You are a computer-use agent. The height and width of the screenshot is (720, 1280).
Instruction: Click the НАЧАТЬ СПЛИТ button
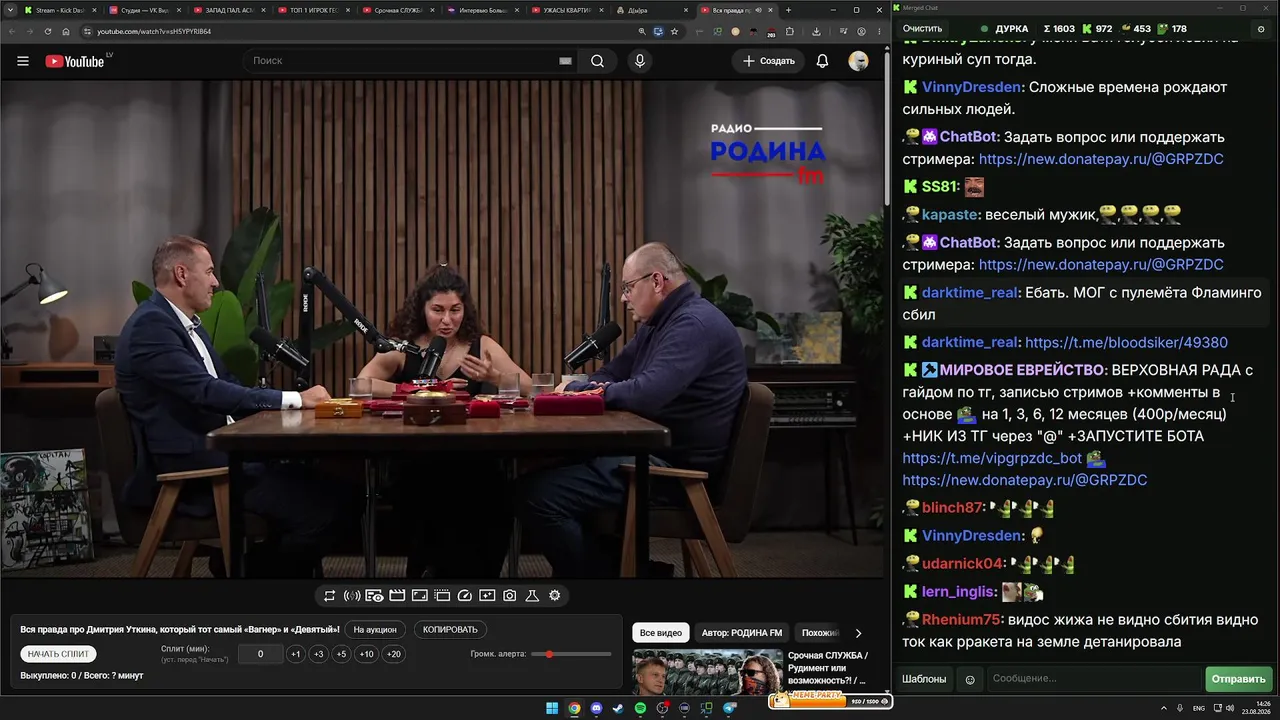59,654
